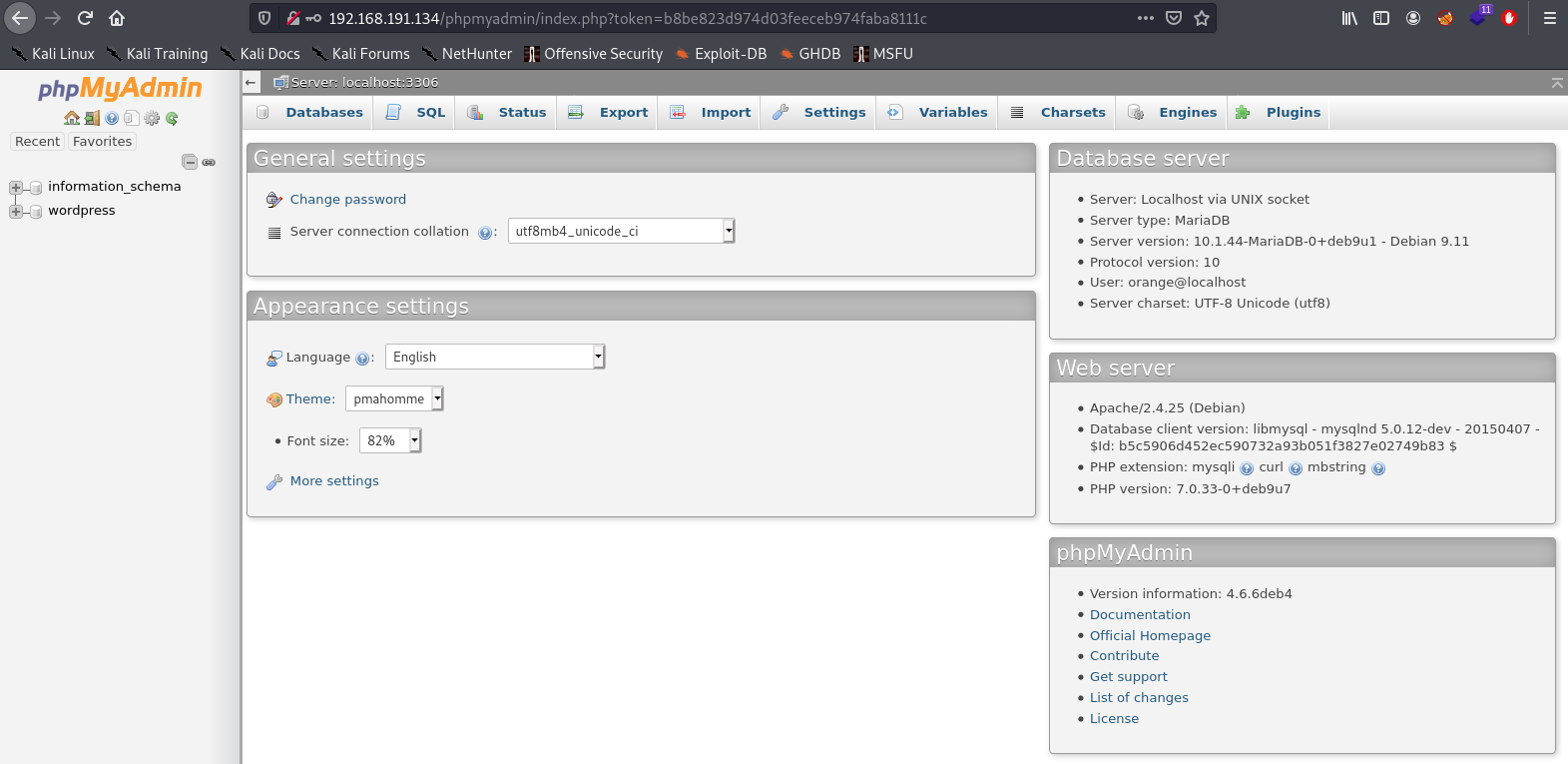Click the help icon after mbstring extension
Screen dimensions: 1568x764
(x=1378, y=468)
